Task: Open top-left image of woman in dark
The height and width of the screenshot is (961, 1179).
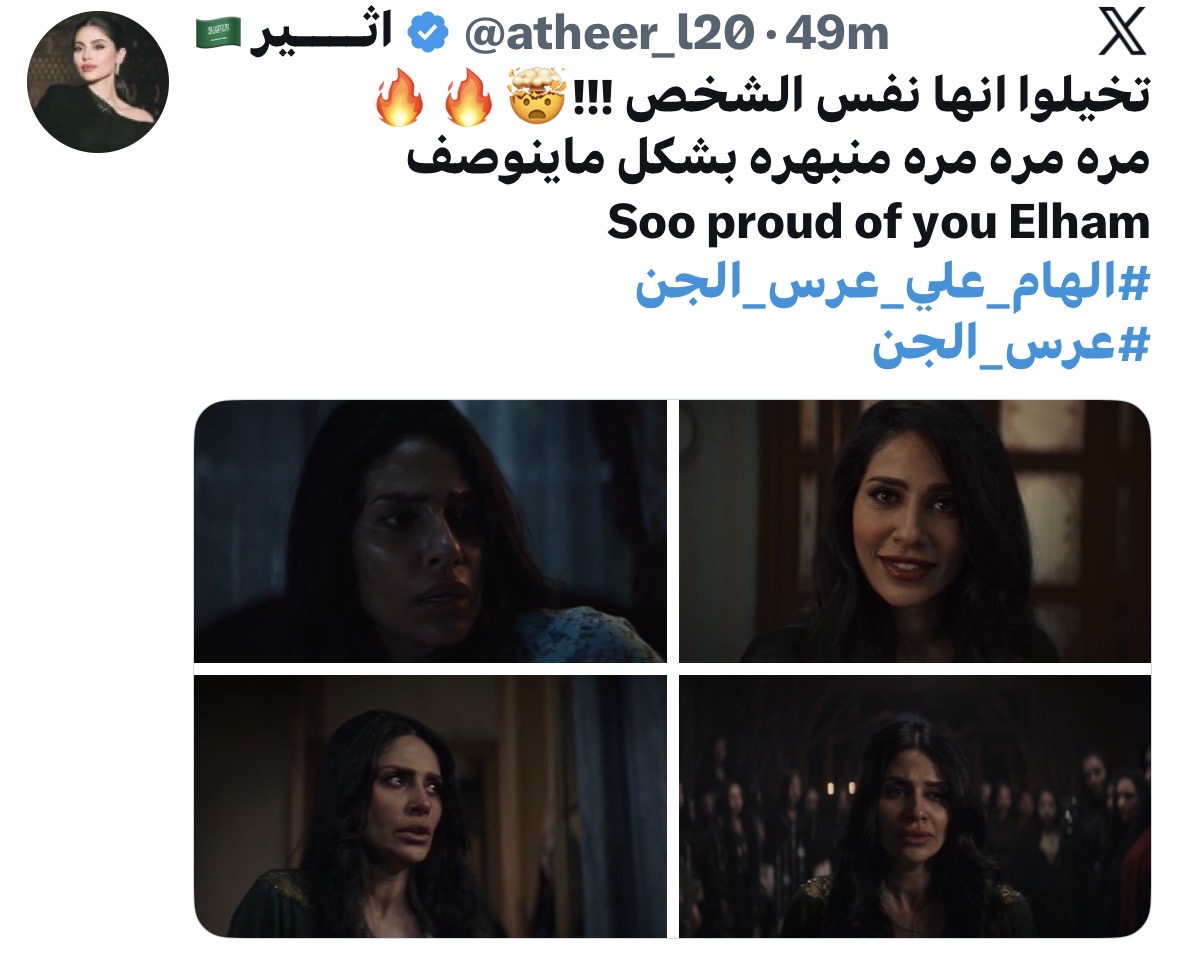Action: pyautogui.click(x=430, y=531)
